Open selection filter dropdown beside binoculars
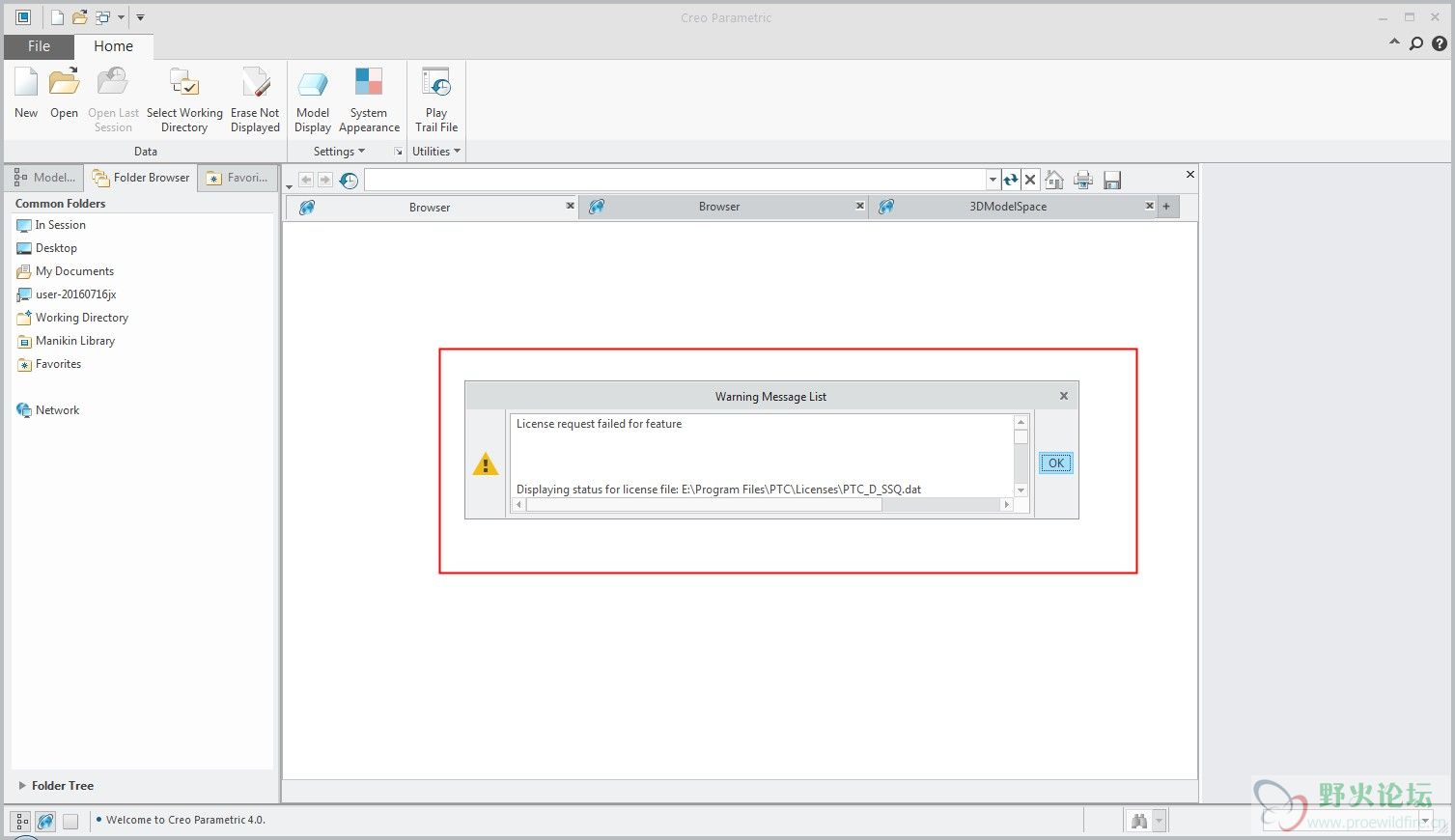 [1160, 821]
